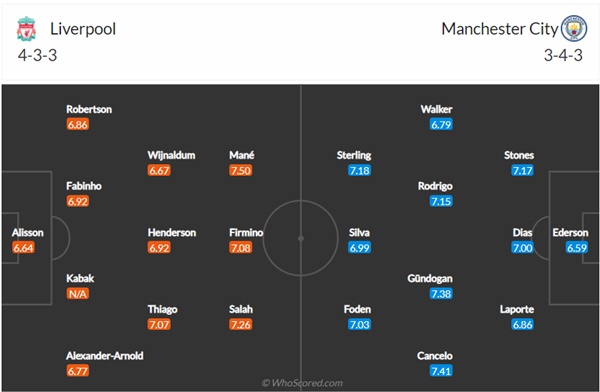Open player Robertson's name

[x=89, y=109]
